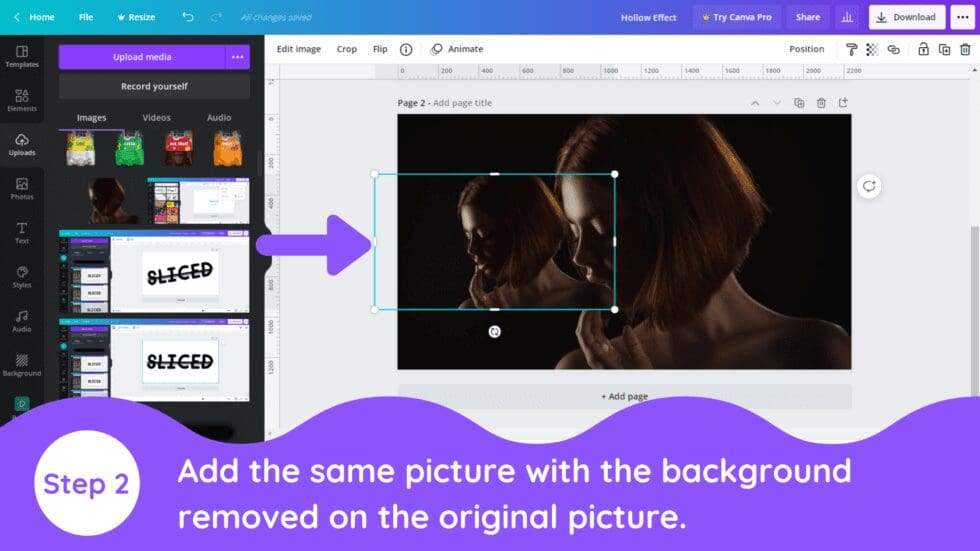
Task: Open the Text sidebar panel
Action: [22, 232]
